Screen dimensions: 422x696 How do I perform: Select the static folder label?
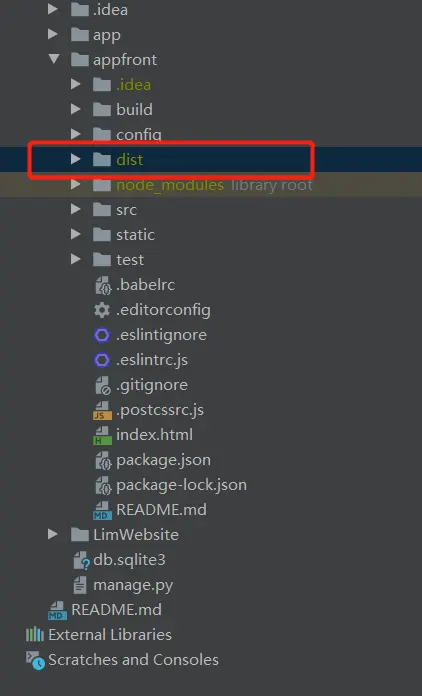135,234
